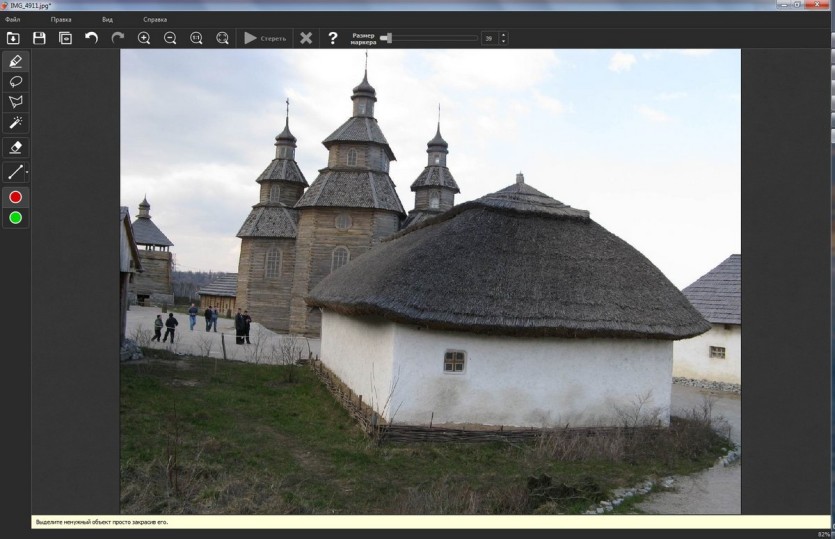Open help via question mark icon
The width and height of the screenshot is (835, 539).
[x=333, y=38]
